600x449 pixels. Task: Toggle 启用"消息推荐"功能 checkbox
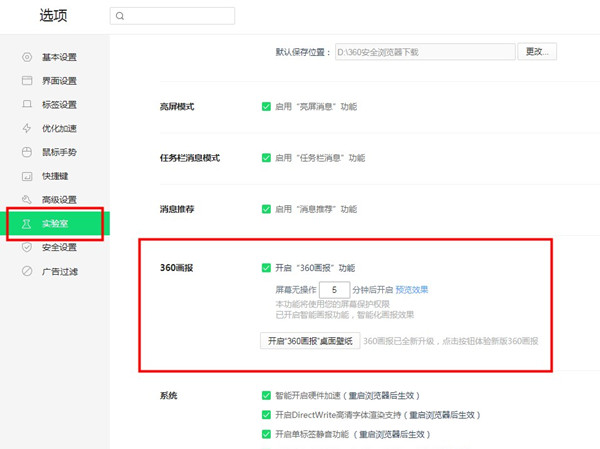click(266, 209)
